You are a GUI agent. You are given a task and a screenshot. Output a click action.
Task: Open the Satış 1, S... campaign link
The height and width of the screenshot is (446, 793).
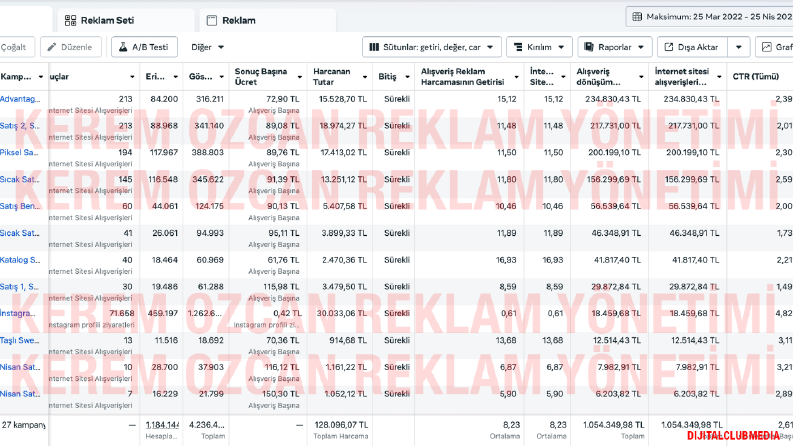click(19, 287)
